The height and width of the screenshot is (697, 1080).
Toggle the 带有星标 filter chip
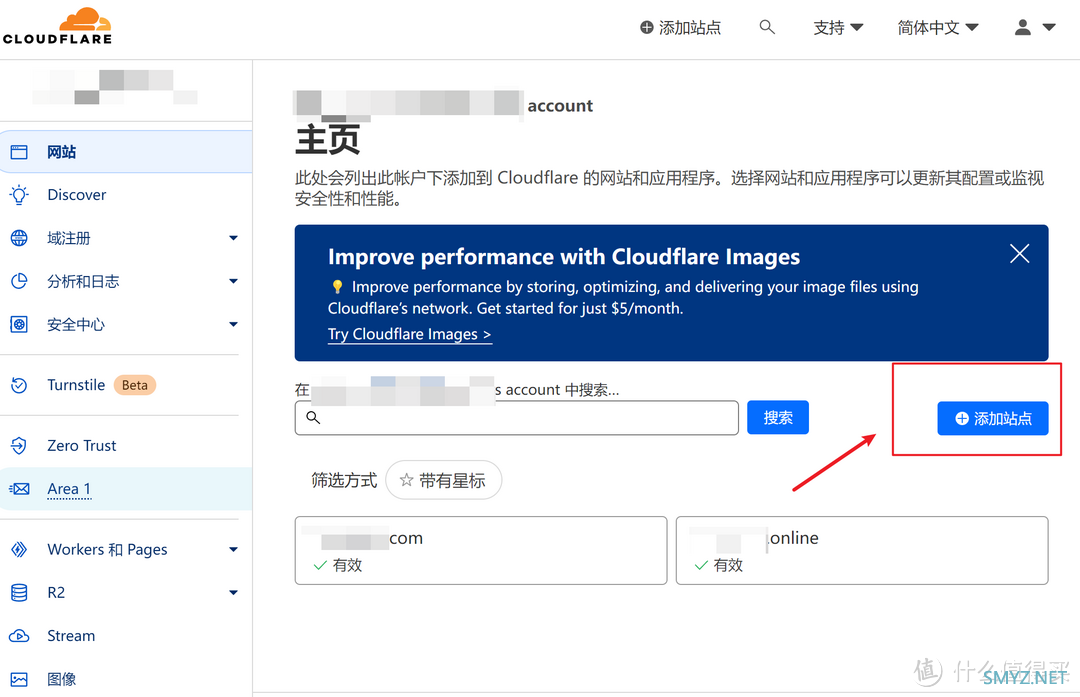(x=444, y=480)
